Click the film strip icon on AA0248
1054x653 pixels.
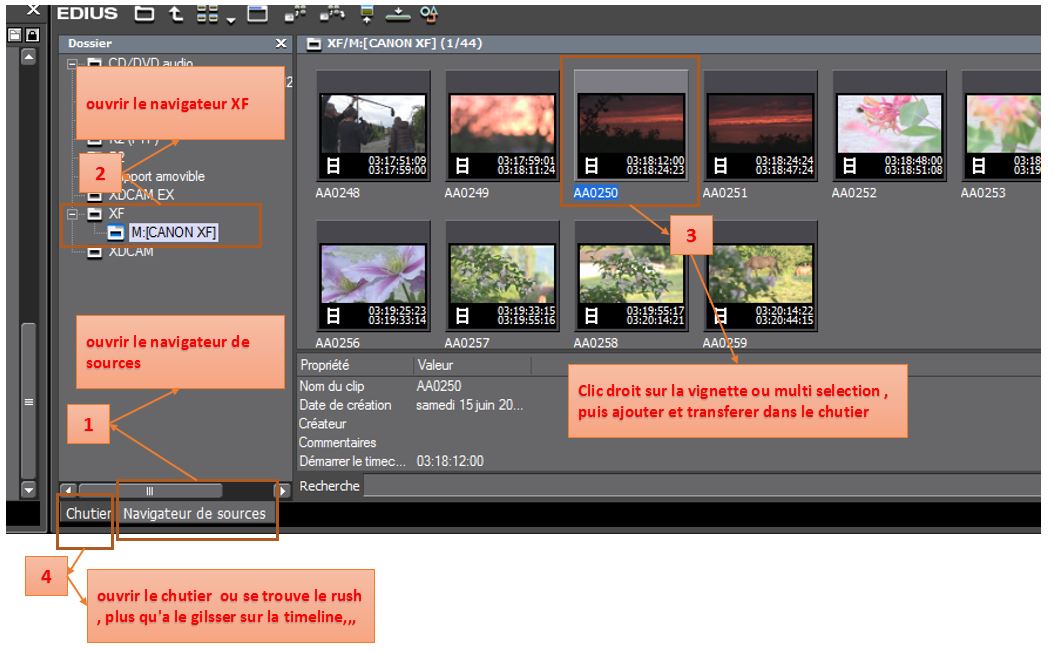coord(333,165)
